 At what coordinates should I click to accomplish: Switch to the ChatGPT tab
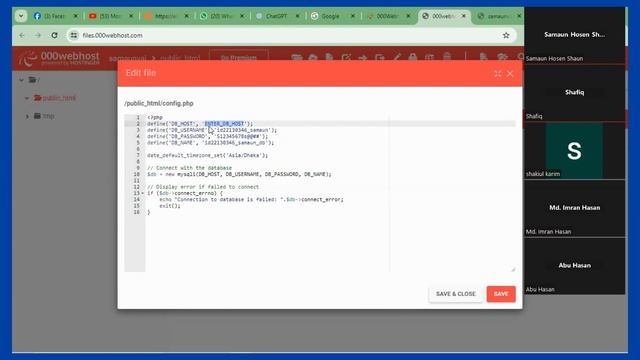coord(277,16)
